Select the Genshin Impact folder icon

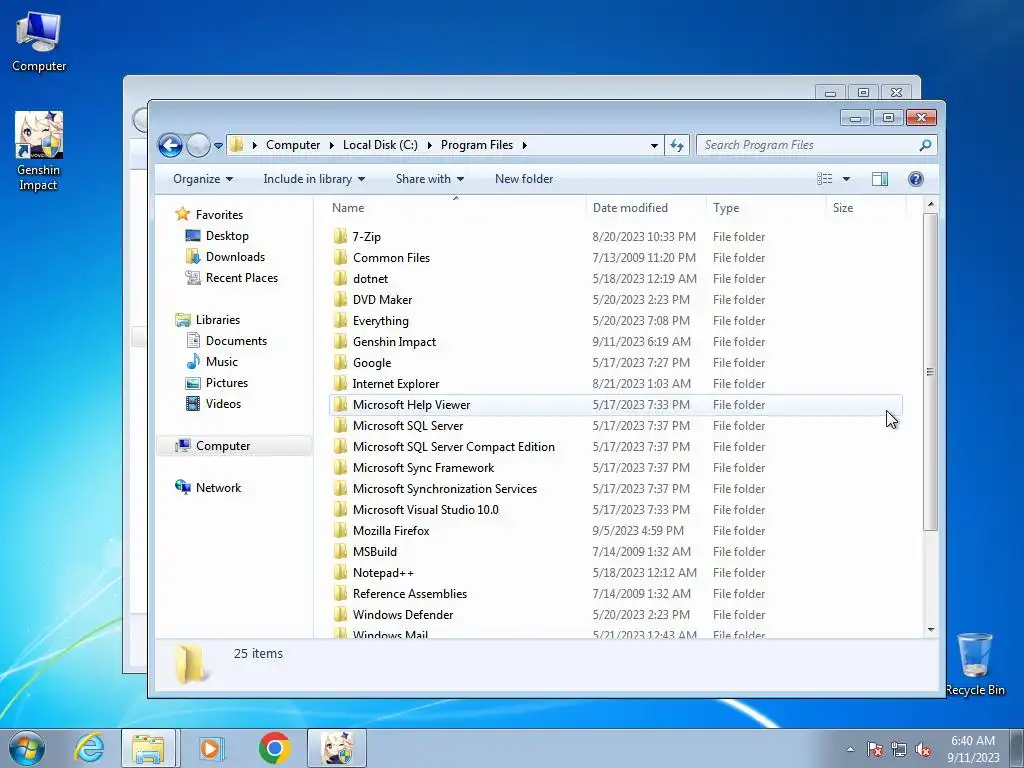[340, 342]
